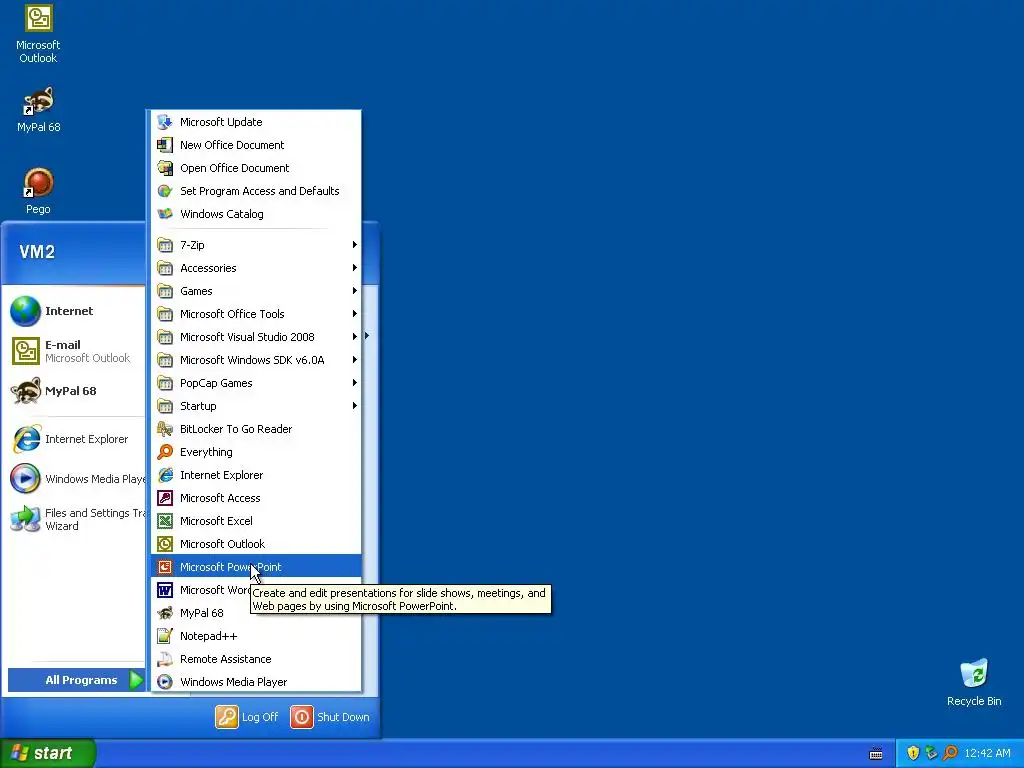This screenshot has height=768, width=1024.
Task: Click the Microsoft PowerPoint icon
Action: click(165, 567)
